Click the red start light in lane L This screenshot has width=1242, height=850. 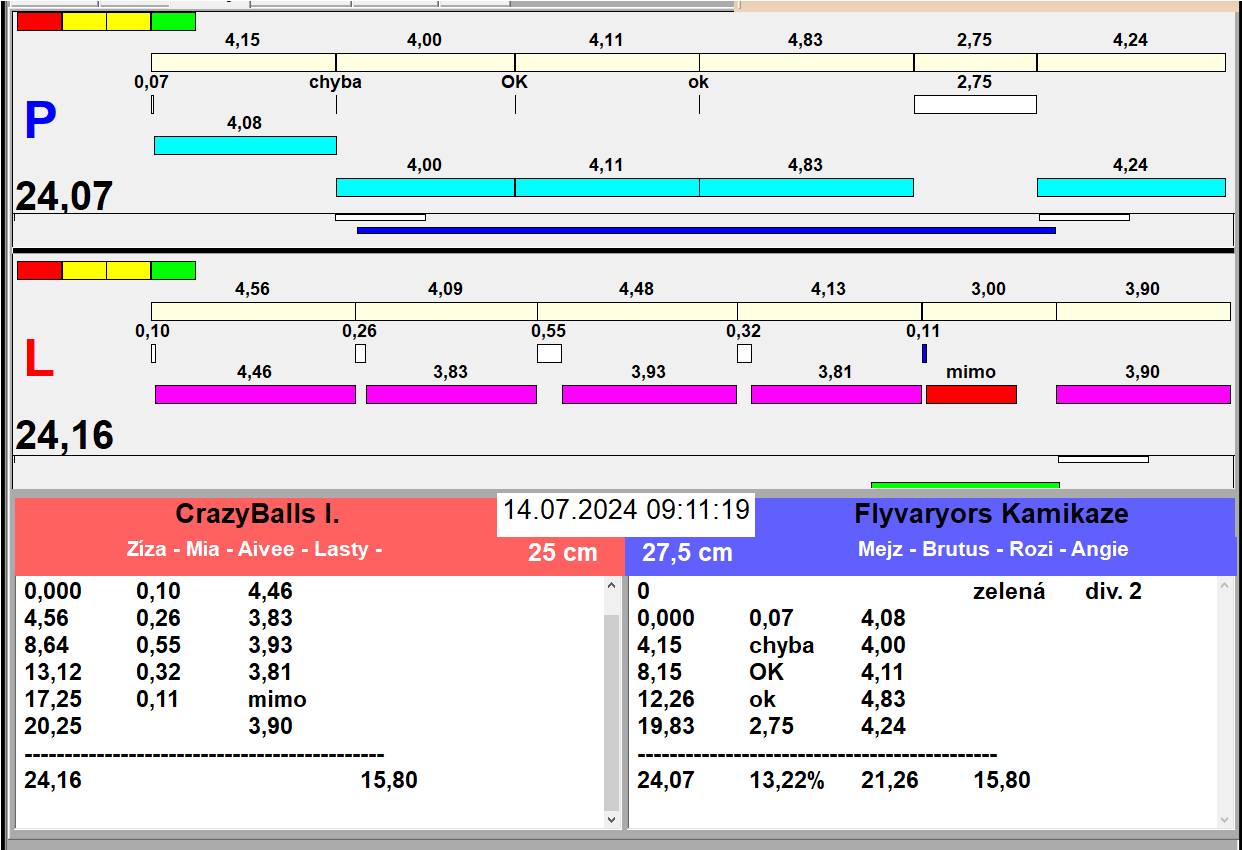(x=39, y=270)
